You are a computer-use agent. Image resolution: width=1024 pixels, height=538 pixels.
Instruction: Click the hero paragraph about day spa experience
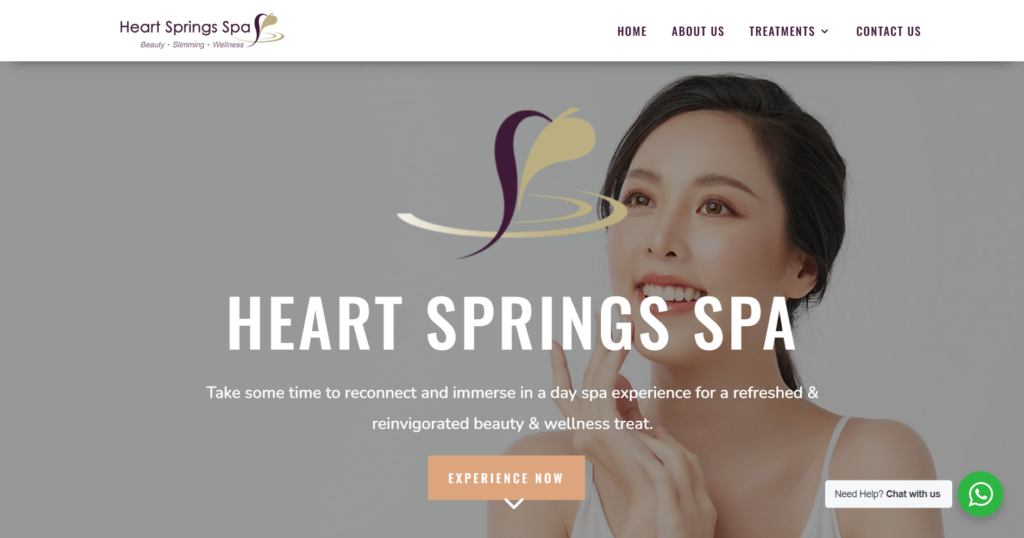[512, 408]
